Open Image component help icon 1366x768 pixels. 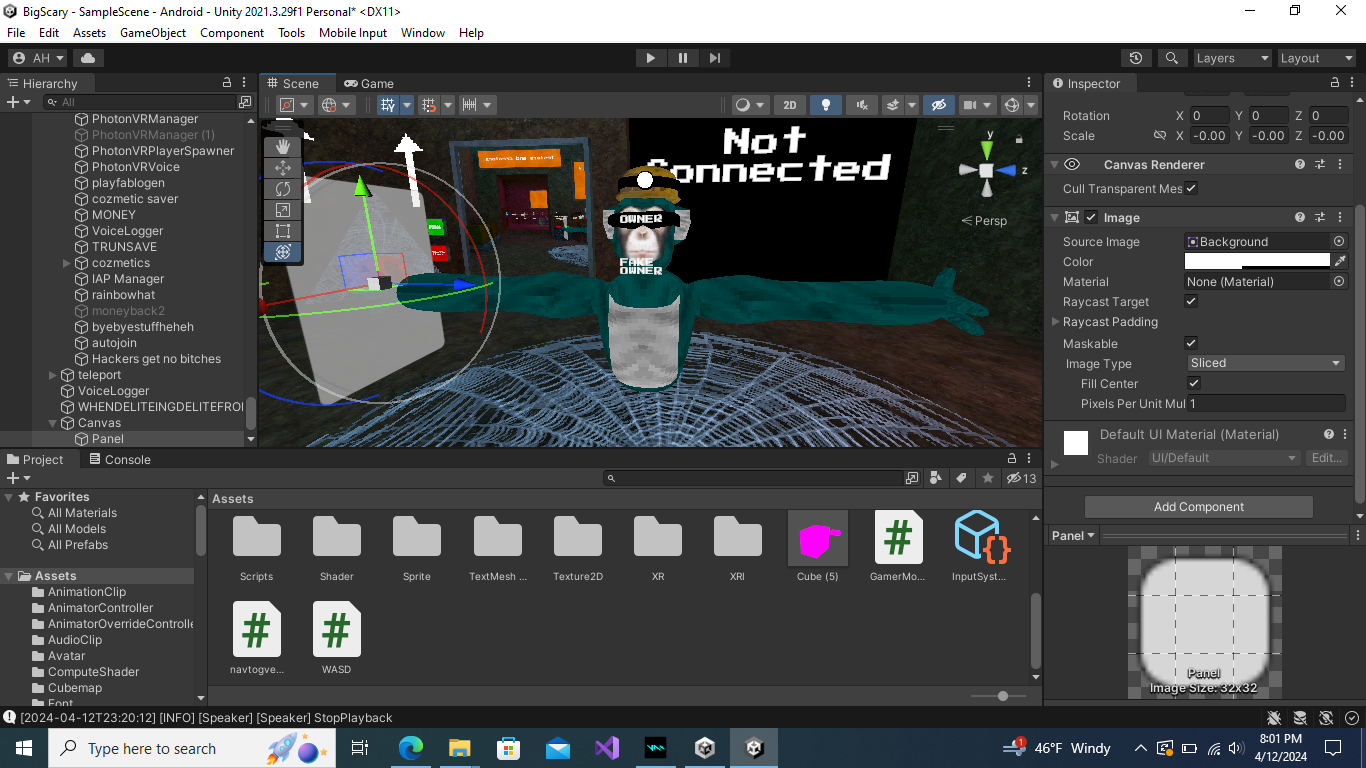pyautogui.click(x=1300, y=217)
